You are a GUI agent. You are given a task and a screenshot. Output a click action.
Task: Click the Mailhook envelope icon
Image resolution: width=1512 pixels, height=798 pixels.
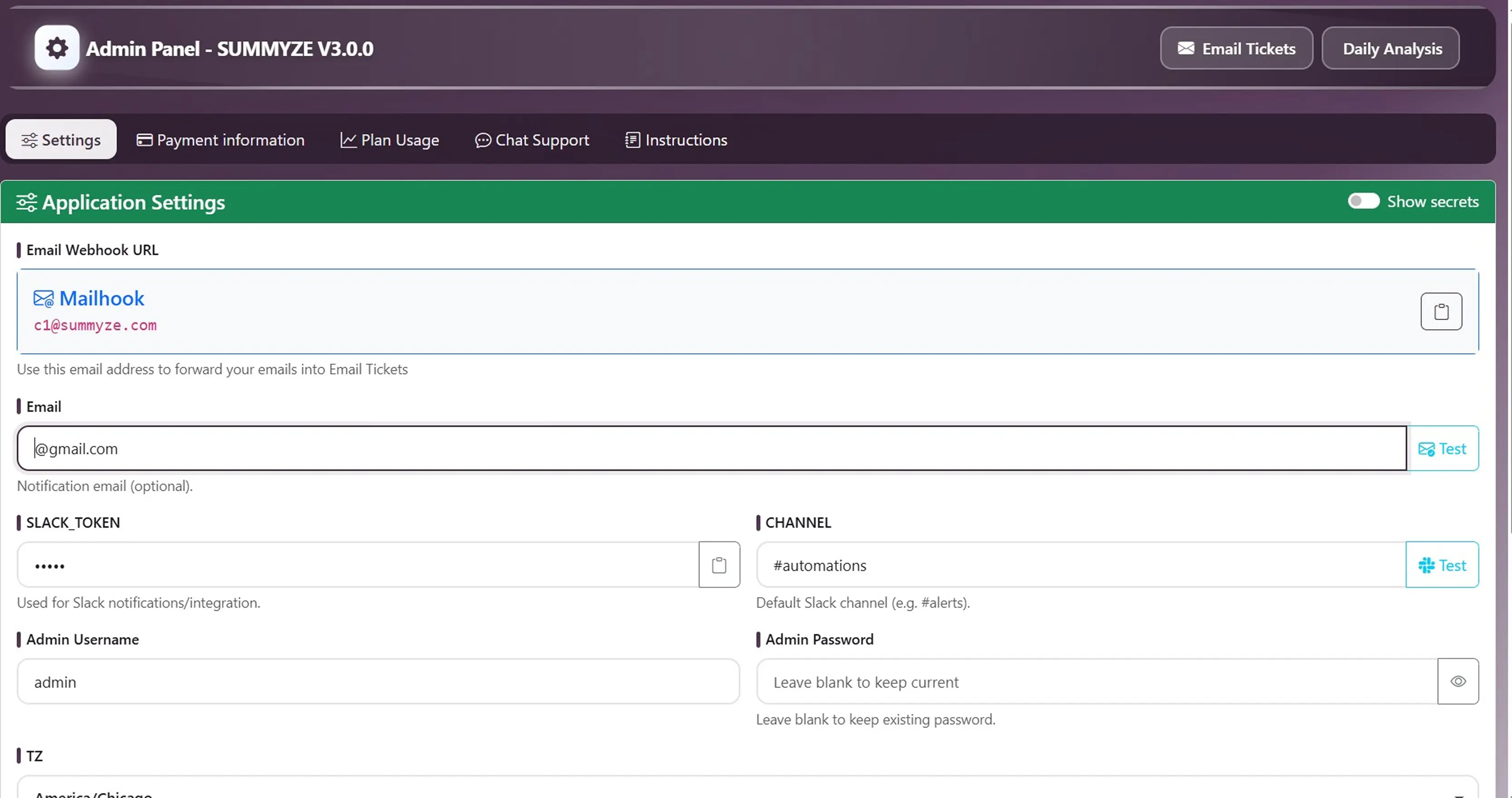click(x=44, y=298)
